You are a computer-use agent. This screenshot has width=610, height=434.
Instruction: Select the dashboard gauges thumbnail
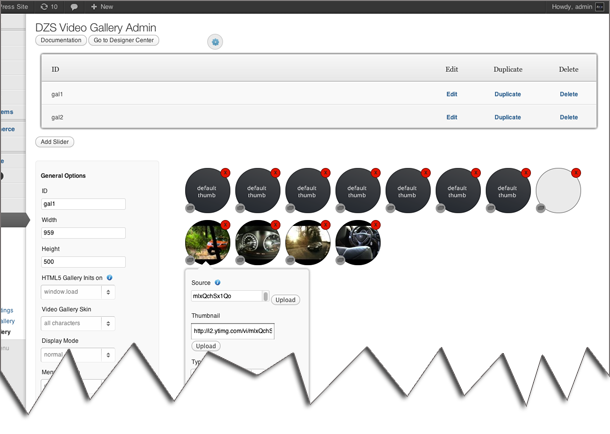coord(258,243)
